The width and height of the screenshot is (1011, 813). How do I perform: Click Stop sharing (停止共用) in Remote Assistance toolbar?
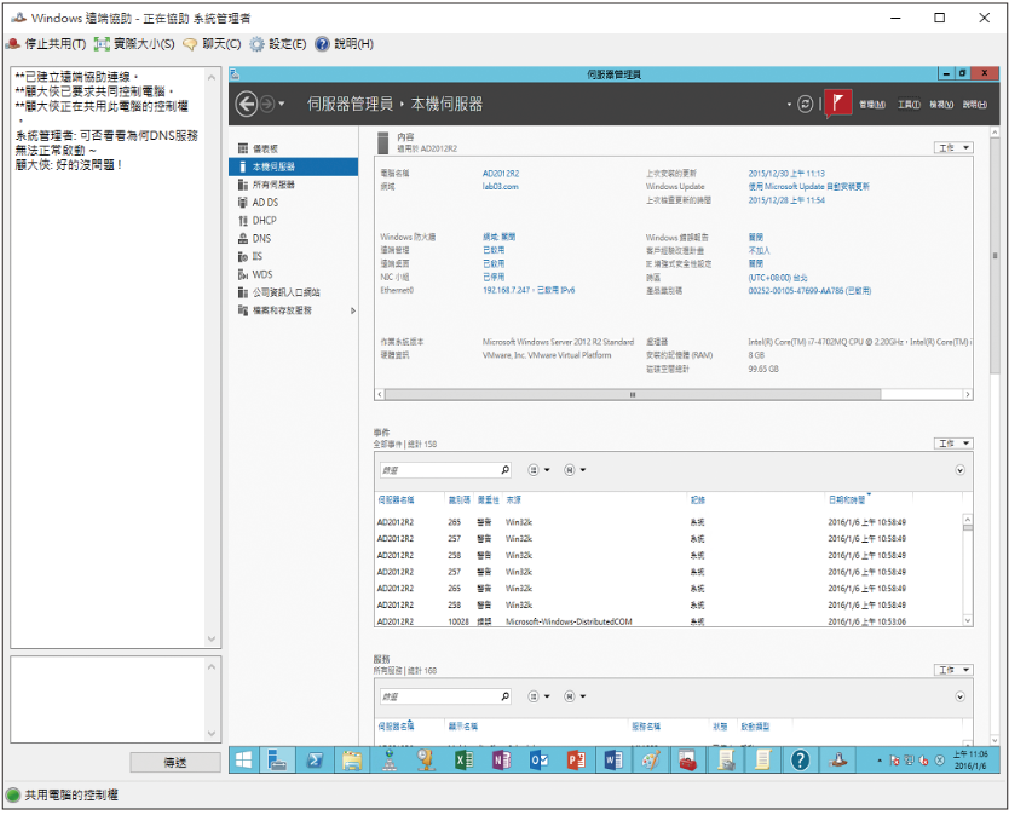point(46,44)
